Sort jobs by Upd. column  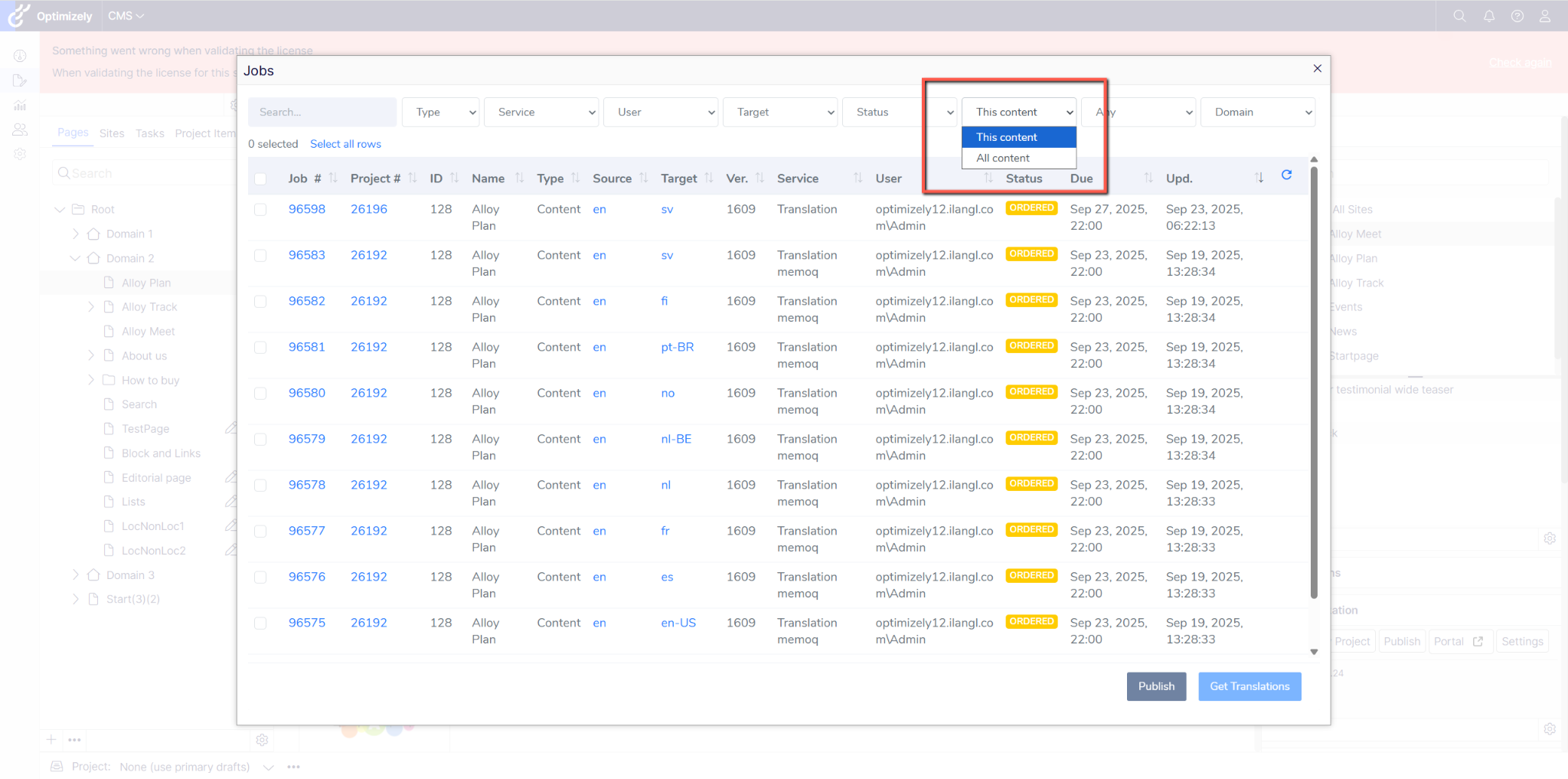(x=1259, y=178)
